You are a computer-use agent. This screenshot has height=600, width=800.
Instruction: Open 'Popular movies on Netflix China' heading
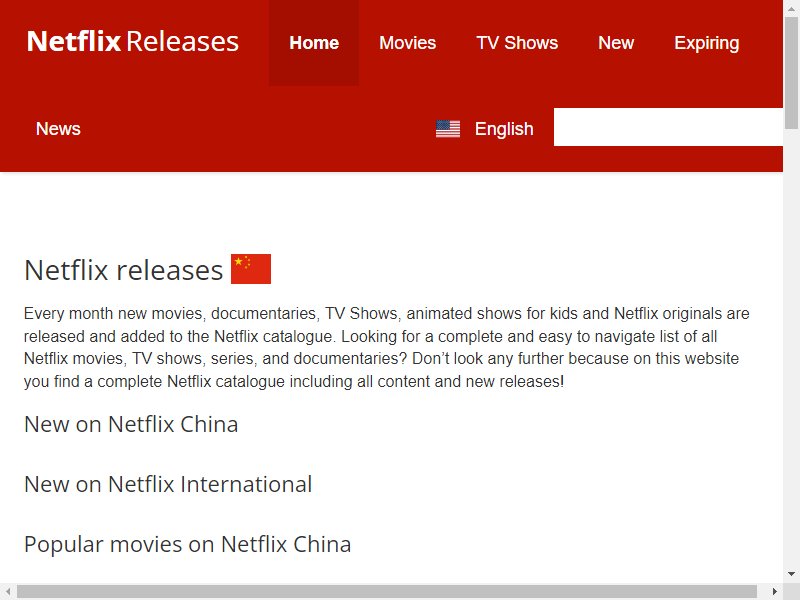[187, 544]
